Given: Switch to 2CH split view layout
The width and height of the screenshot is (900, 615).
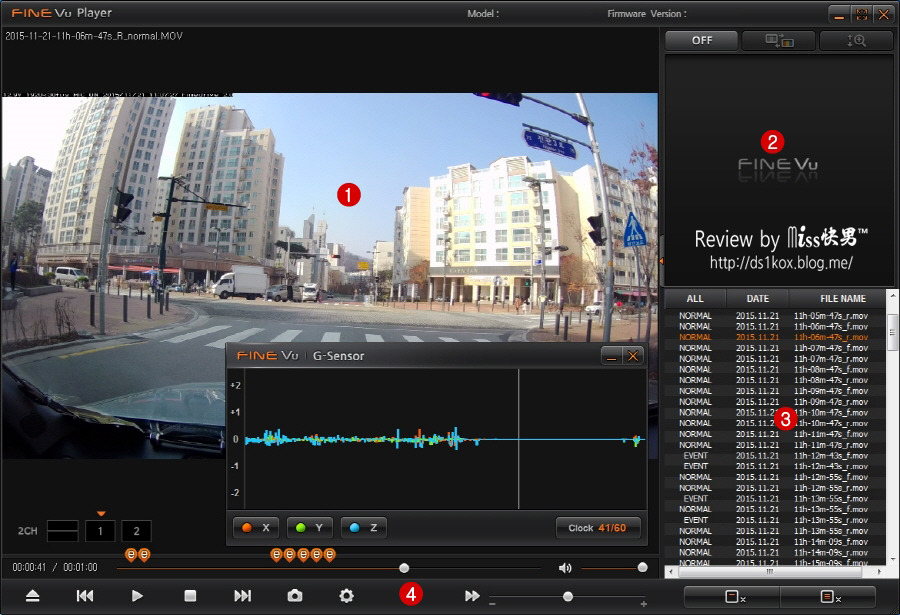Looking at the screenshot, I should 63,531.
